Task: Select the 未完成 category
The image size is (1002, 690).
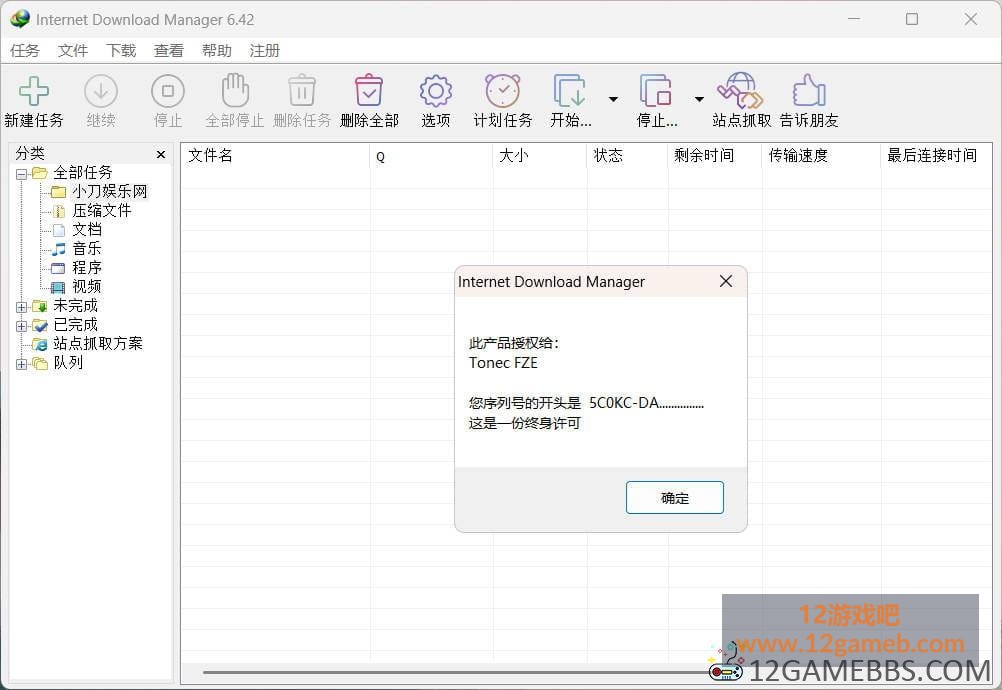Action: [75, 305]
